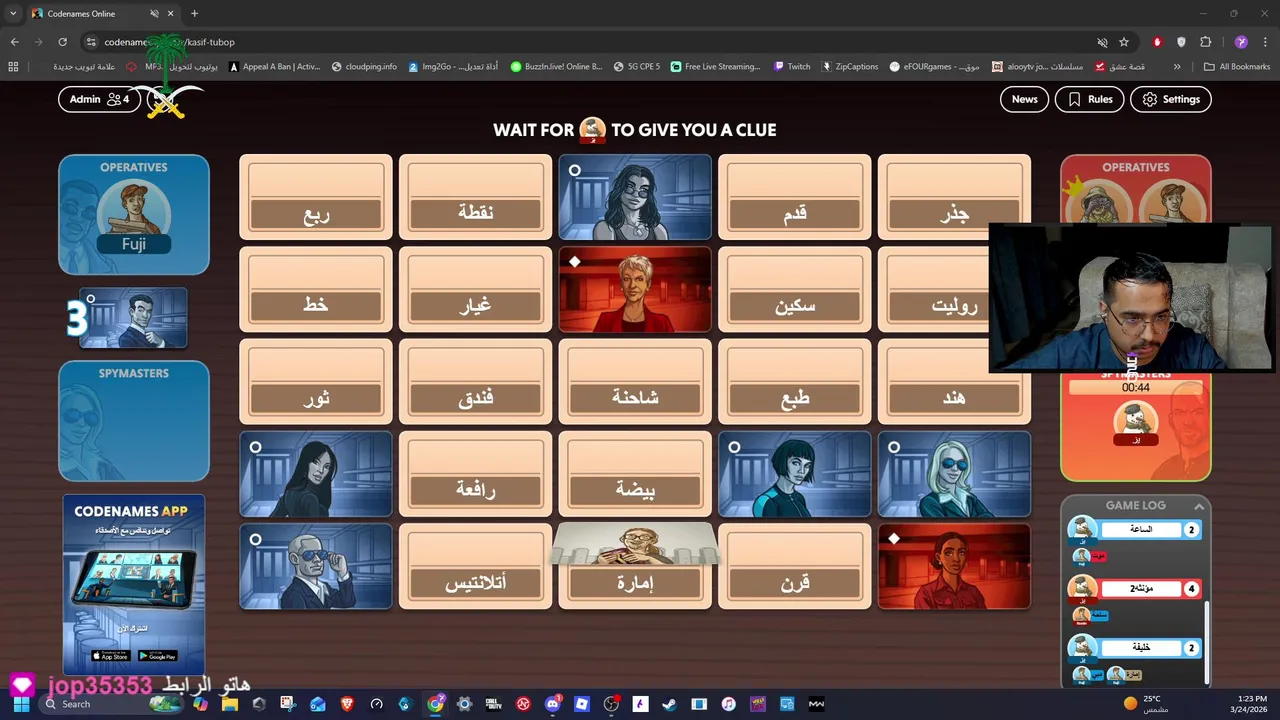The height and width of the screenshot is (720, 1280).
Task: Open the apps grid in bookmarks bar
Action: [13, 67]
